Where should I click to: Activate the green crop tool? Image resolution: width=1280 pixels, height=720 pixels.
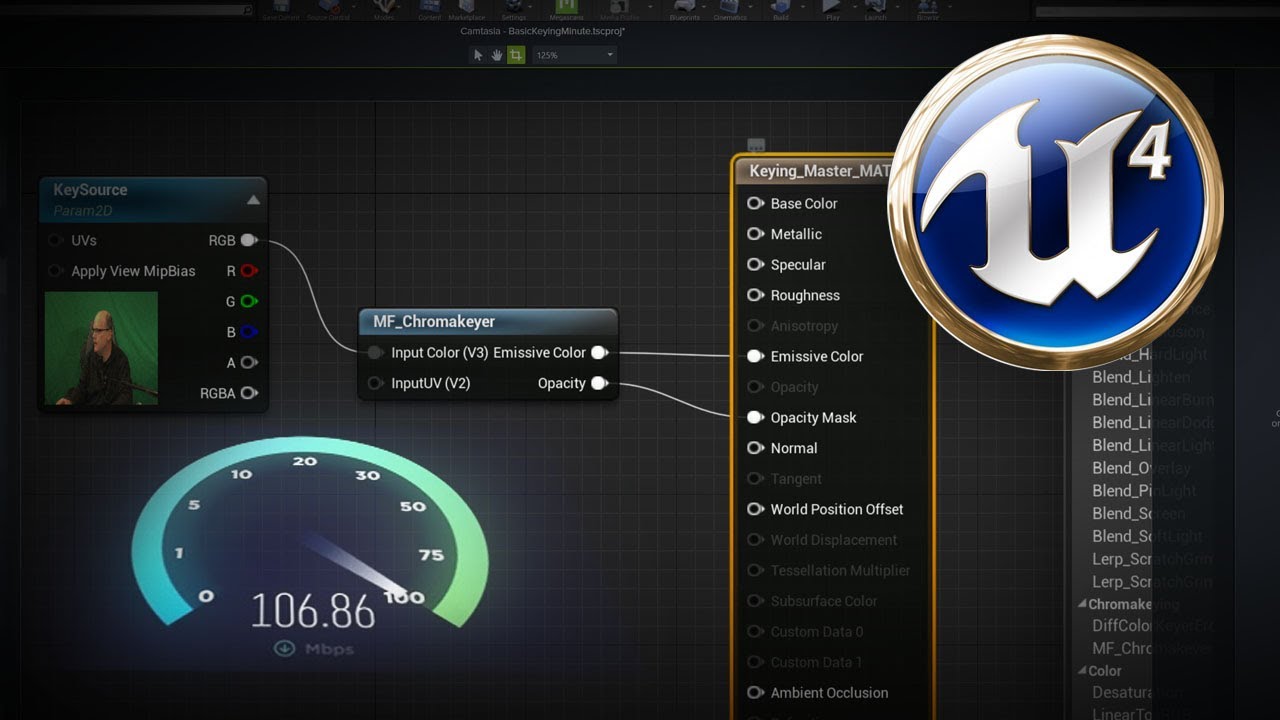tap(516, 55)
